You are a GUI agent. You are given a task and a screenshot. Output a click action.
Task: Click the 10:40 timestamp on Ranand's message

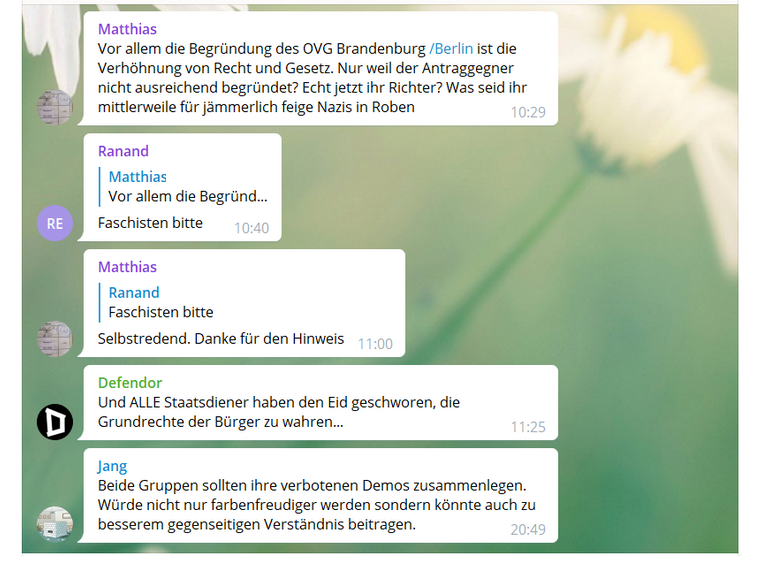tap(252, 228)
